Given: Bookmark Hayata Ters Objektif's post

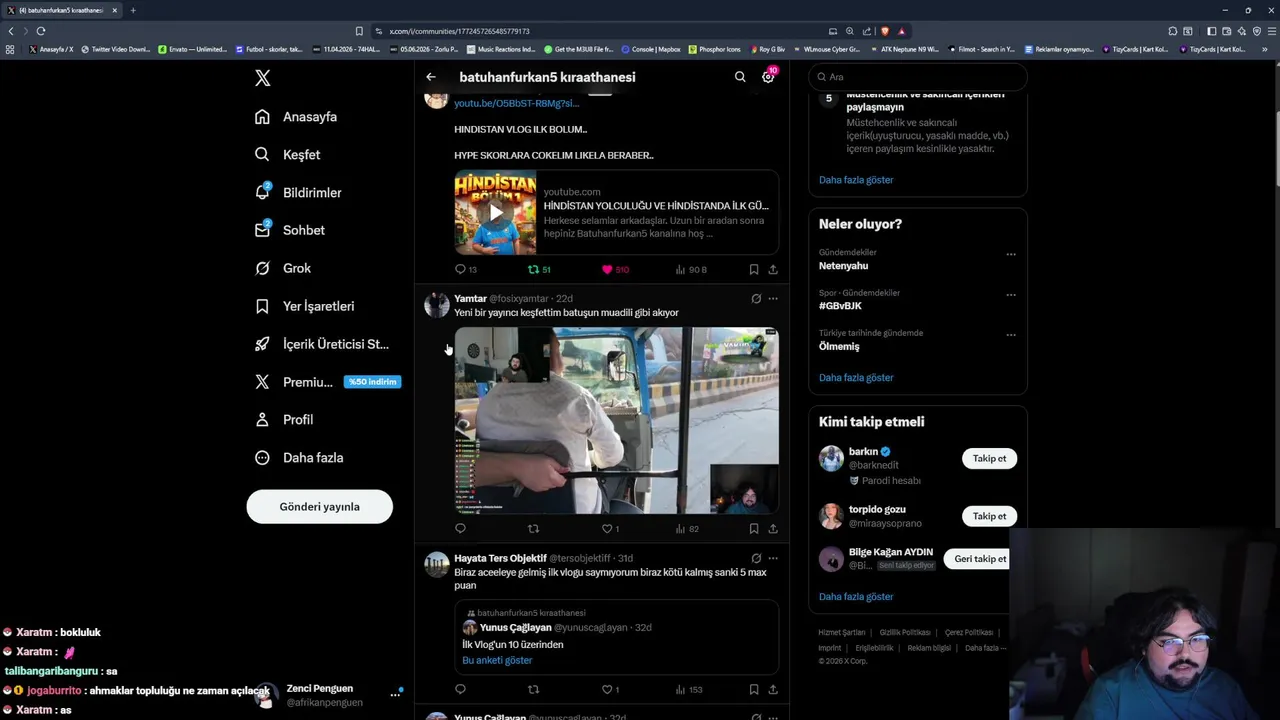Looking at the screenshot, I should pos(754,689).
